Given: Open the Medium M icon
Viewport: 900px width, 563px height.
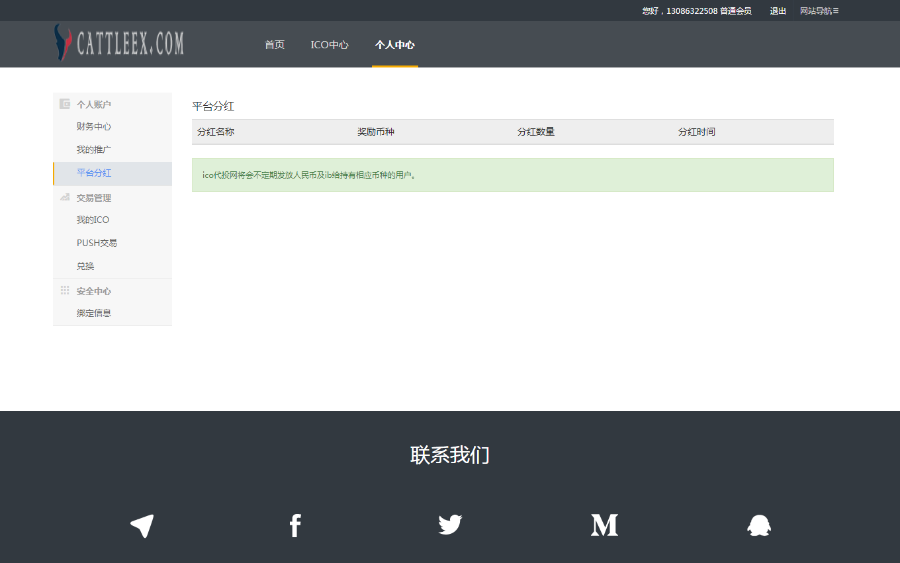Looking at the screenshot, I should pyautogui.click(x=604, y=525).
